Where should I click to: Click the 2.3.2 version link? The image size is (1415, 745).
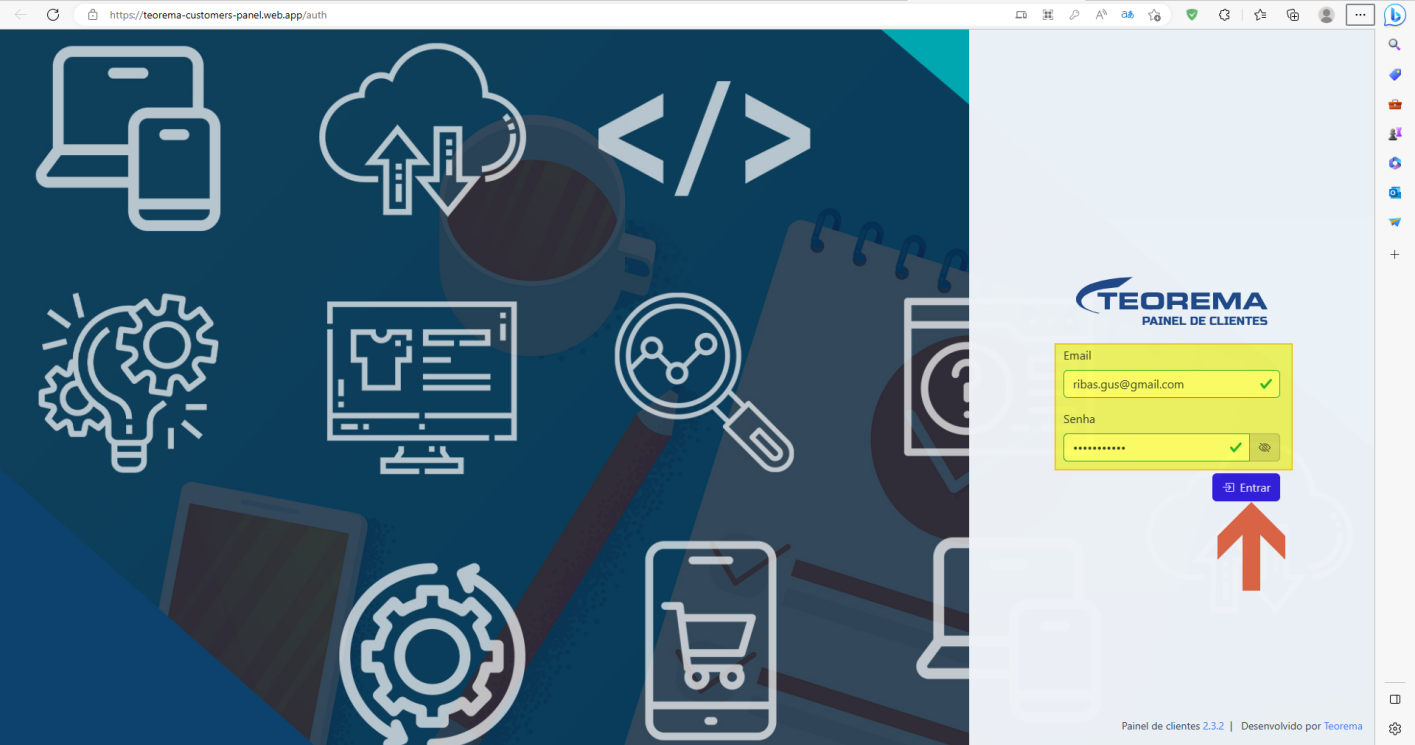(1214, 726)
